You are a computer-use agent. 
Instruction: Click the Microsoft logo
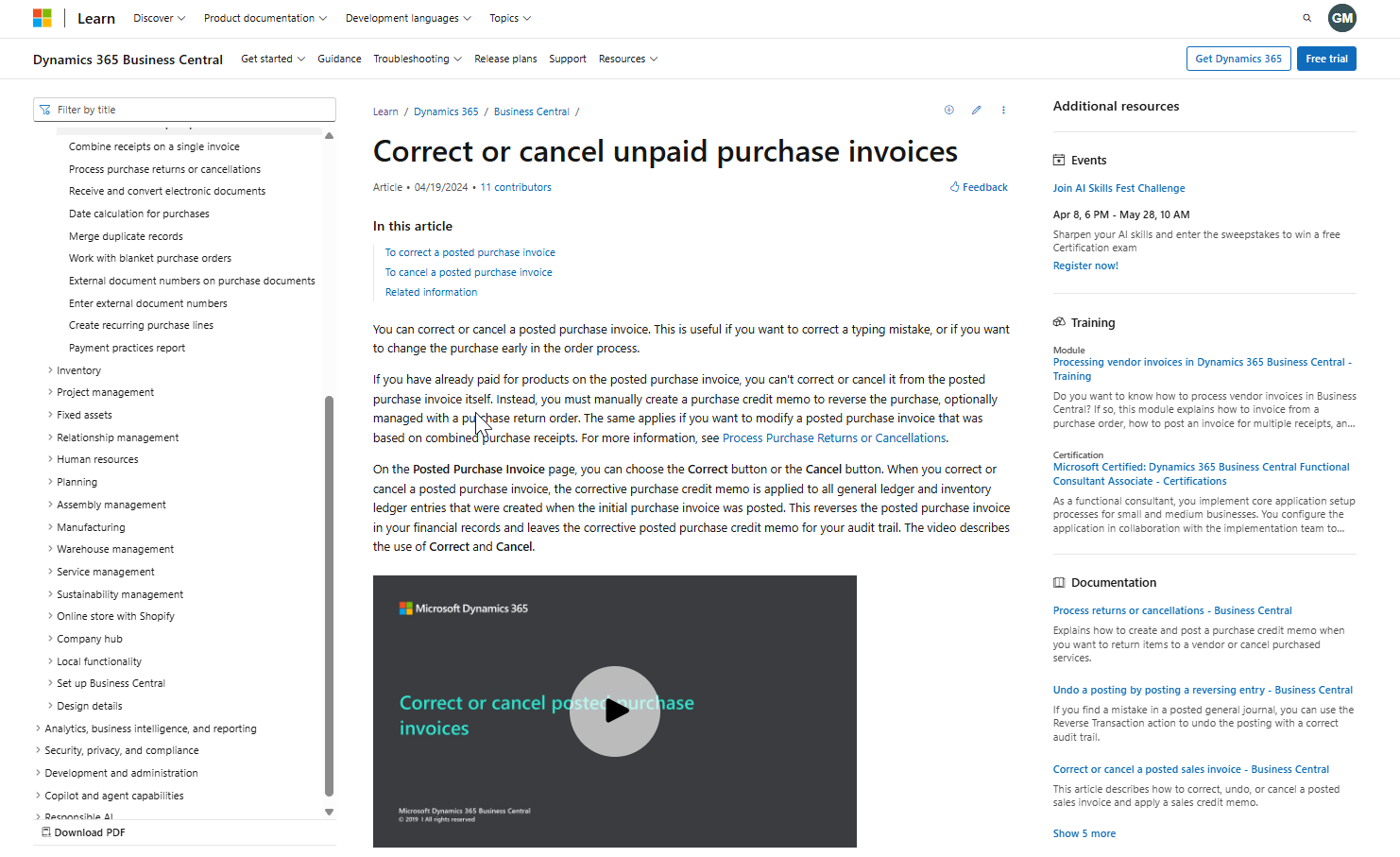pyautogui.click(x=42, y=18)
